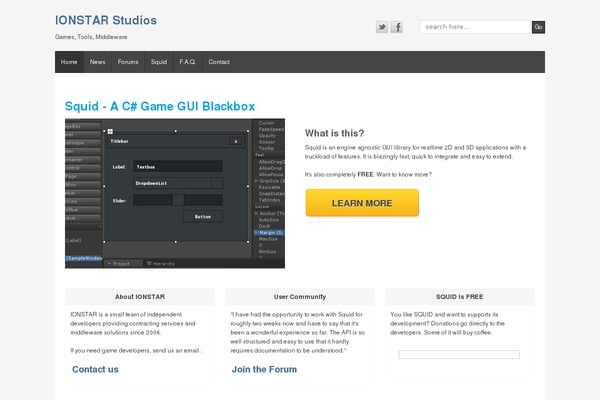This screenshot has width=600, height=400.
Task: Click the 'User Community' panel heading
Action: (300, 297)
